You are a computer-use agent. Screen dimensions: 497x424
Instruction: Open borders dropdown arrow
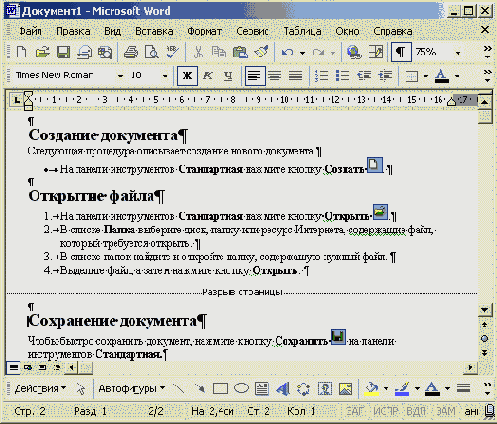426,76
